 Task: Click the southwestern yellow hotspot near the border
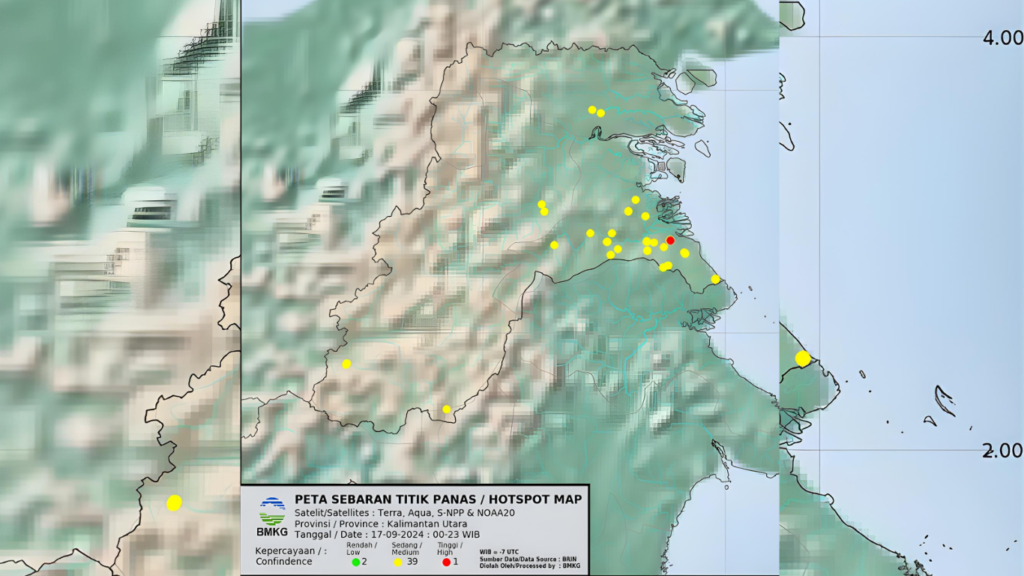pos(346,364)
